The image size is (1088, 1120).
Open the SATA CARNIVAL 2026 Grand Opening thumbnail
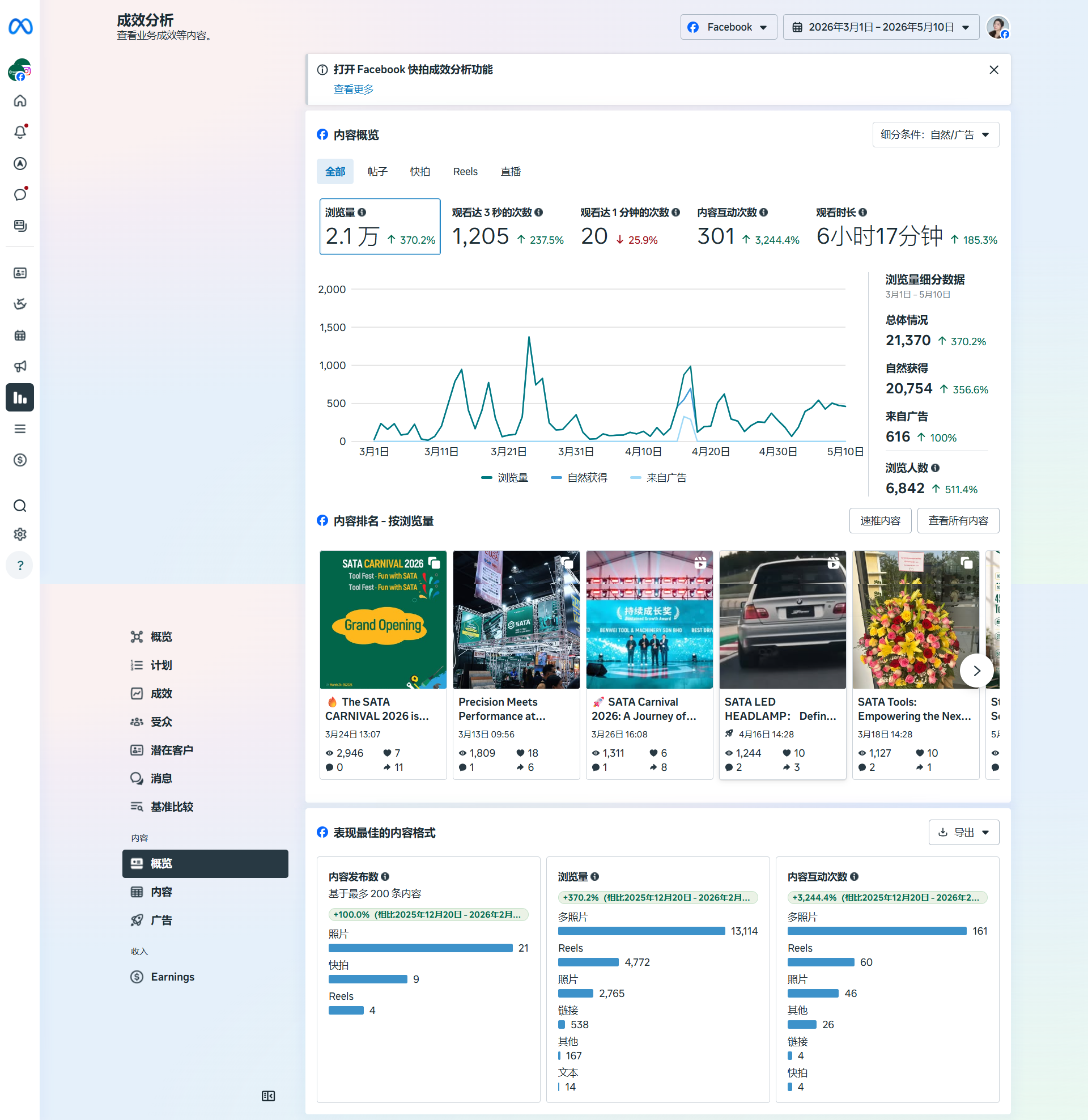coord(383,620)
